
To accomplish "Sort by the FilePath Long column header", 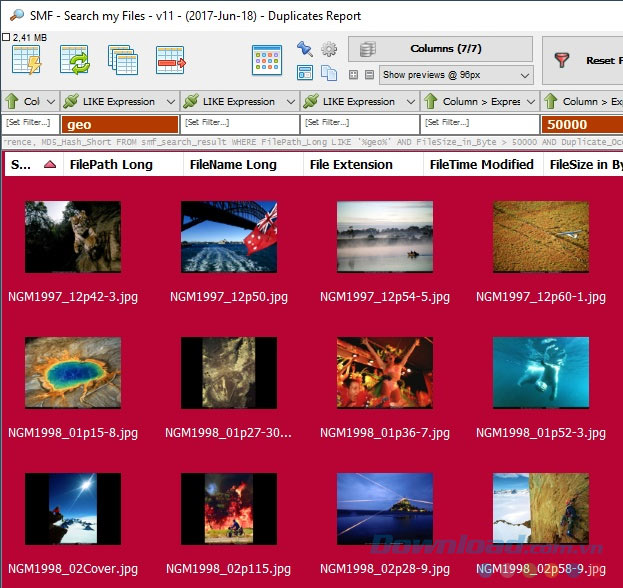I will click(110, 165).
